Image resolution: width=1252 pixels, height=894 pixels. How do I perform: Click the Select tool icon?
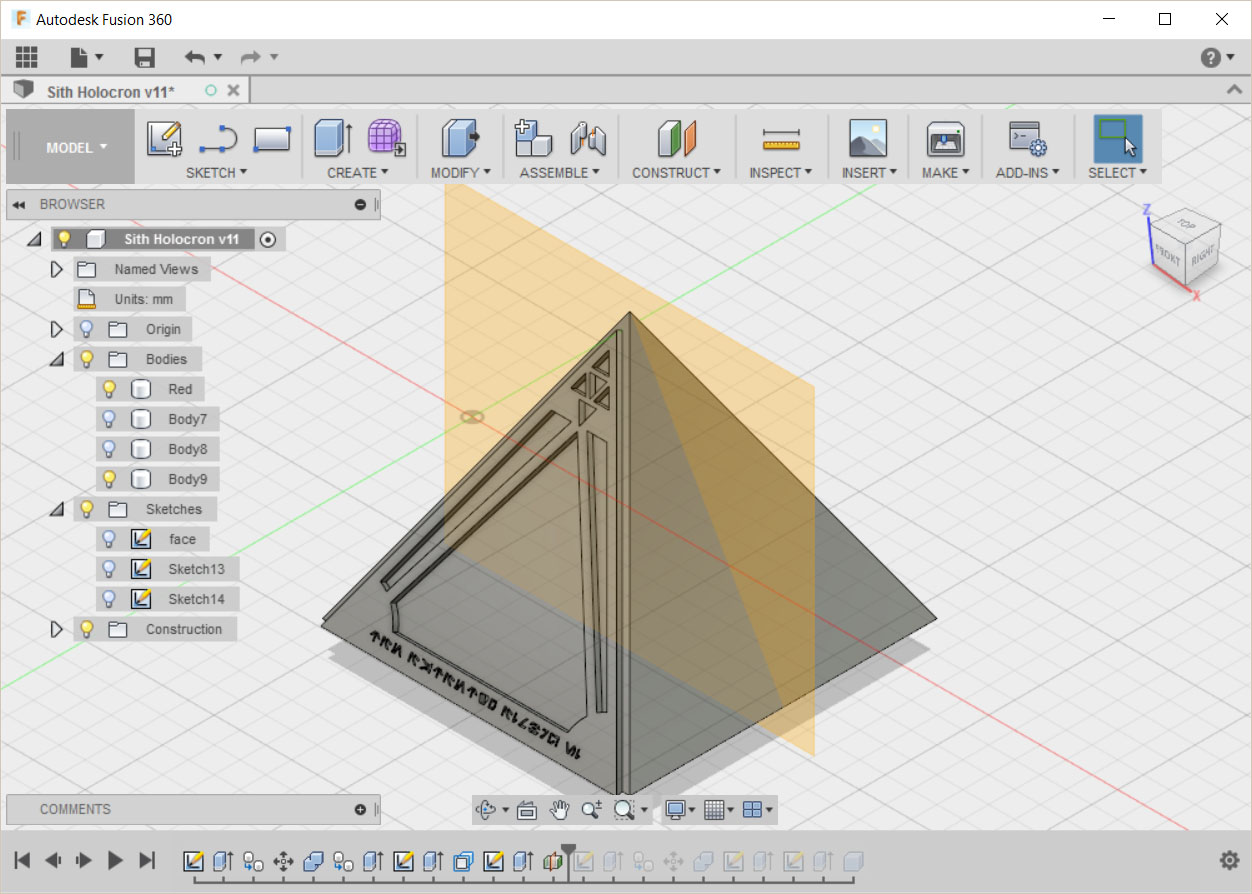click(x=1117, y=138)
